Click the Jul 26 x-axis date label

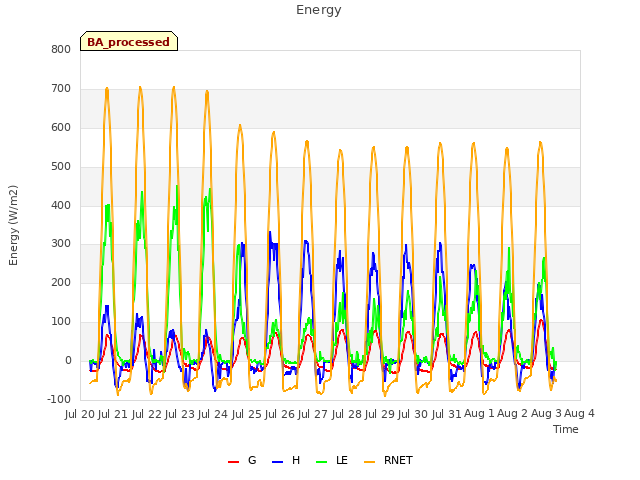(280, 414)
